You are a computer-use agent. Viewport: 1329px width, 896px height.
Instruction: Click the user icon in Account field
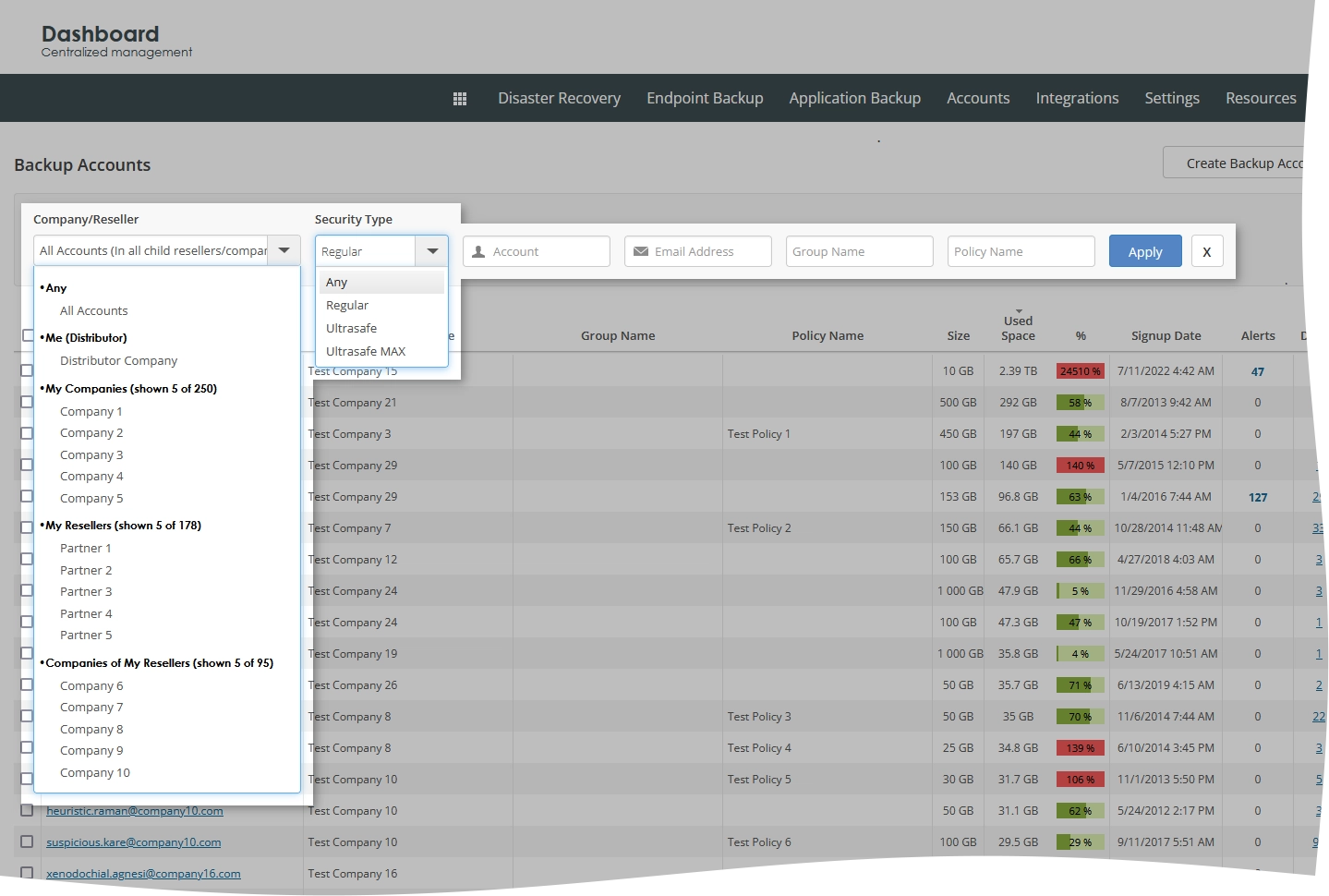pyautogui.click(x=478, y=251)
